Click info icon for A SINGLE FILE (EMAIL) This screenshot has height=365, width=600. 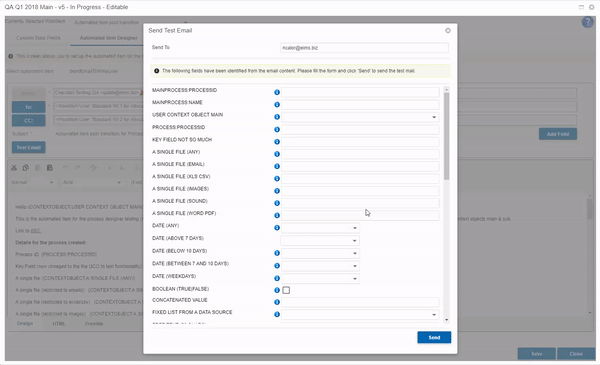coord(277,166)
